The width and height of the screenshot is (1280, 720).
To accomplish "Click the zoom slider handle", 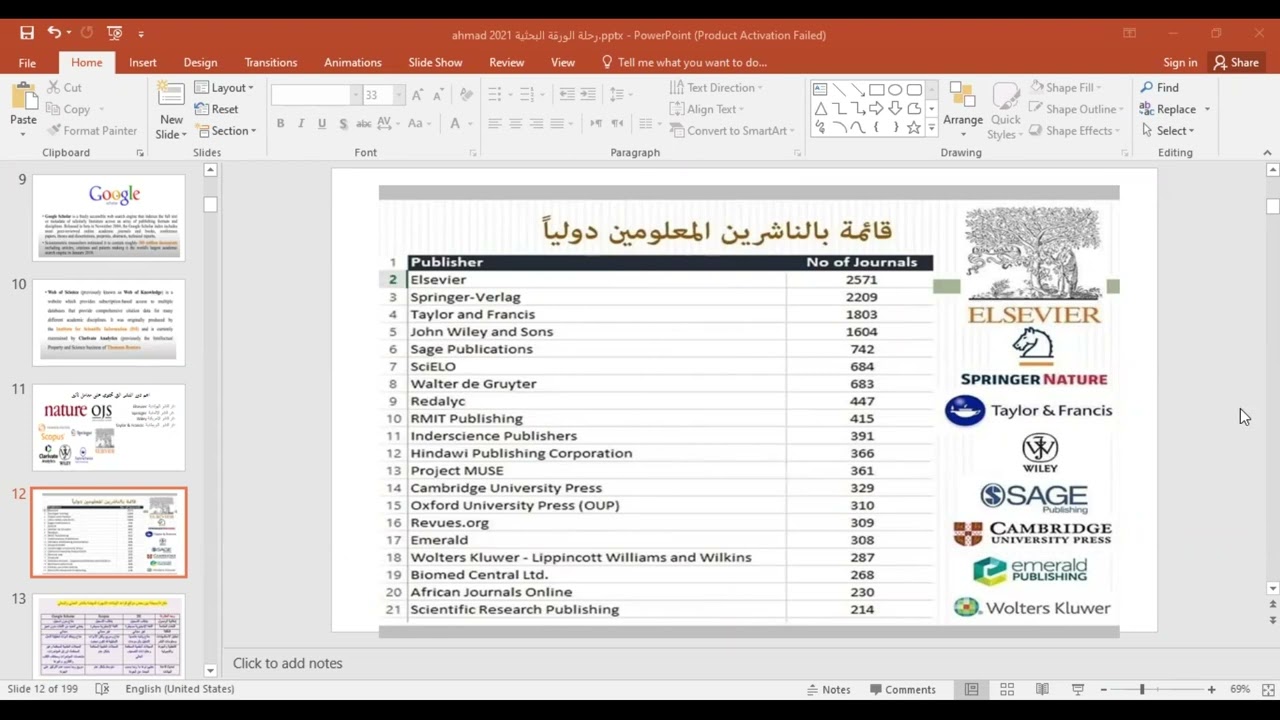I will click(x=1142, y=689).
